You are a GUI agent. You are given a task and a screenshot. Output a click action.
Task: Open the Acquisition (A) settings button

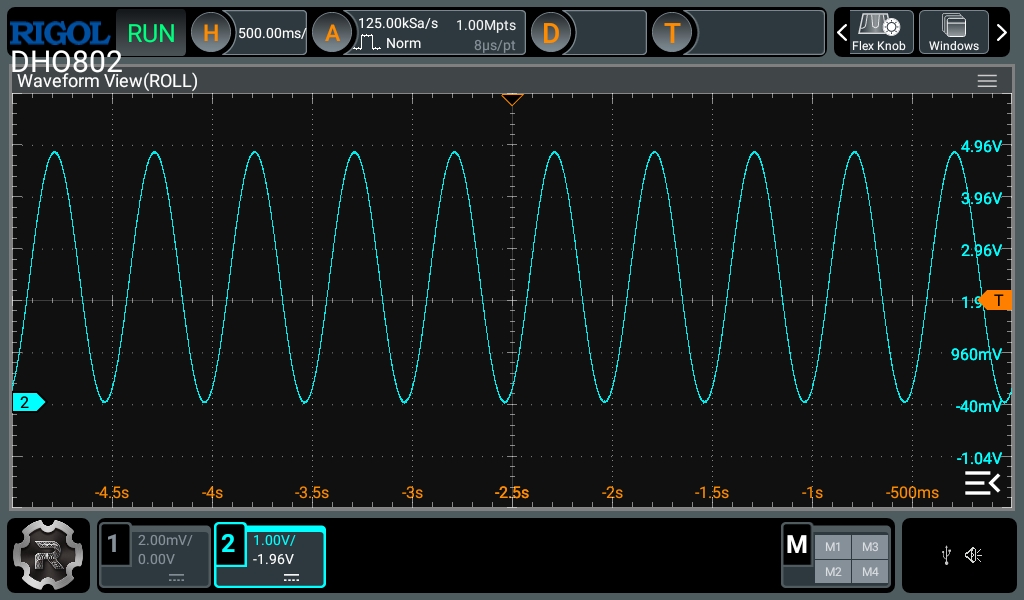332,33
